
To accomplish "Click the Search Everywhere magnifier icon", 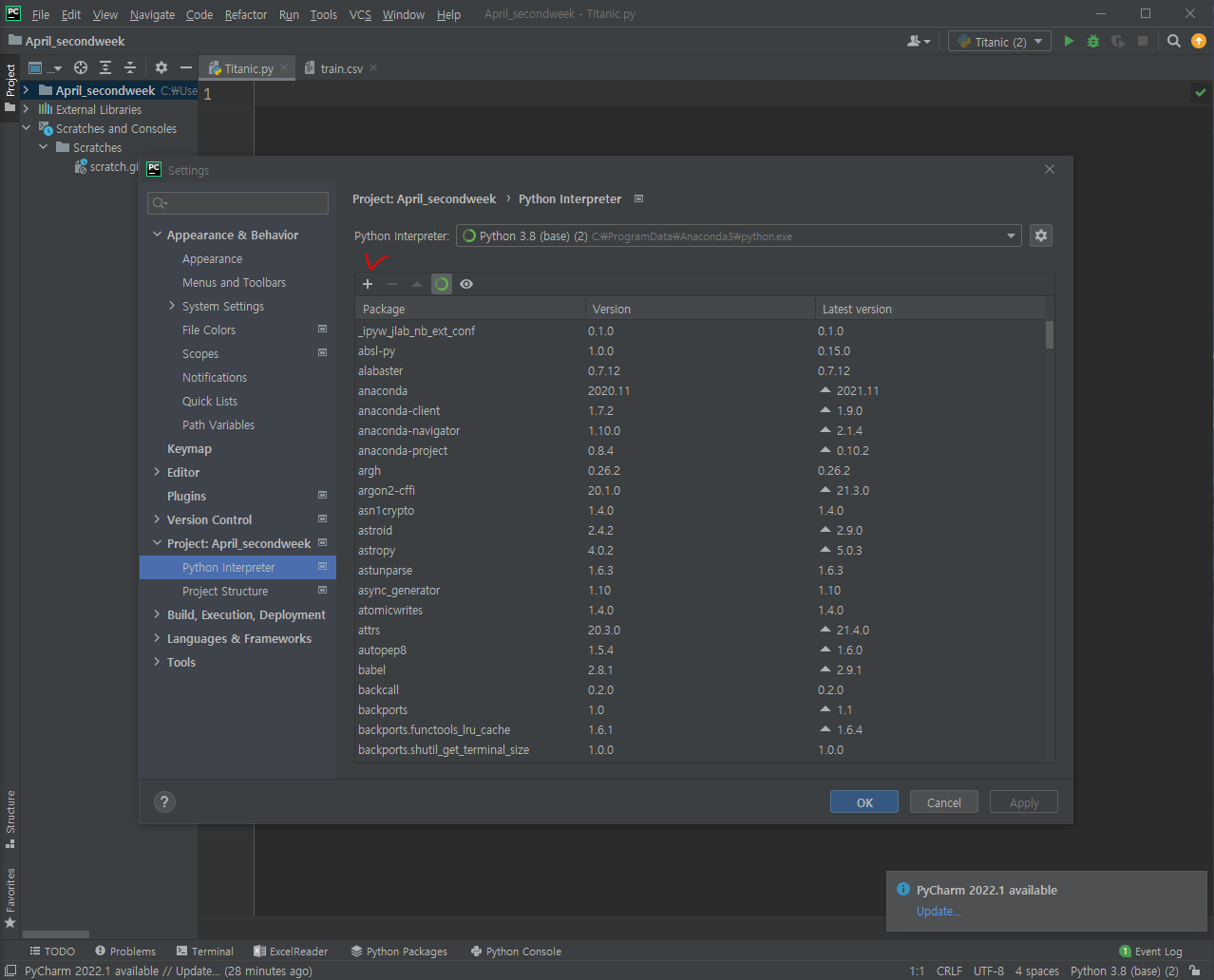I will pos(1174,42).
